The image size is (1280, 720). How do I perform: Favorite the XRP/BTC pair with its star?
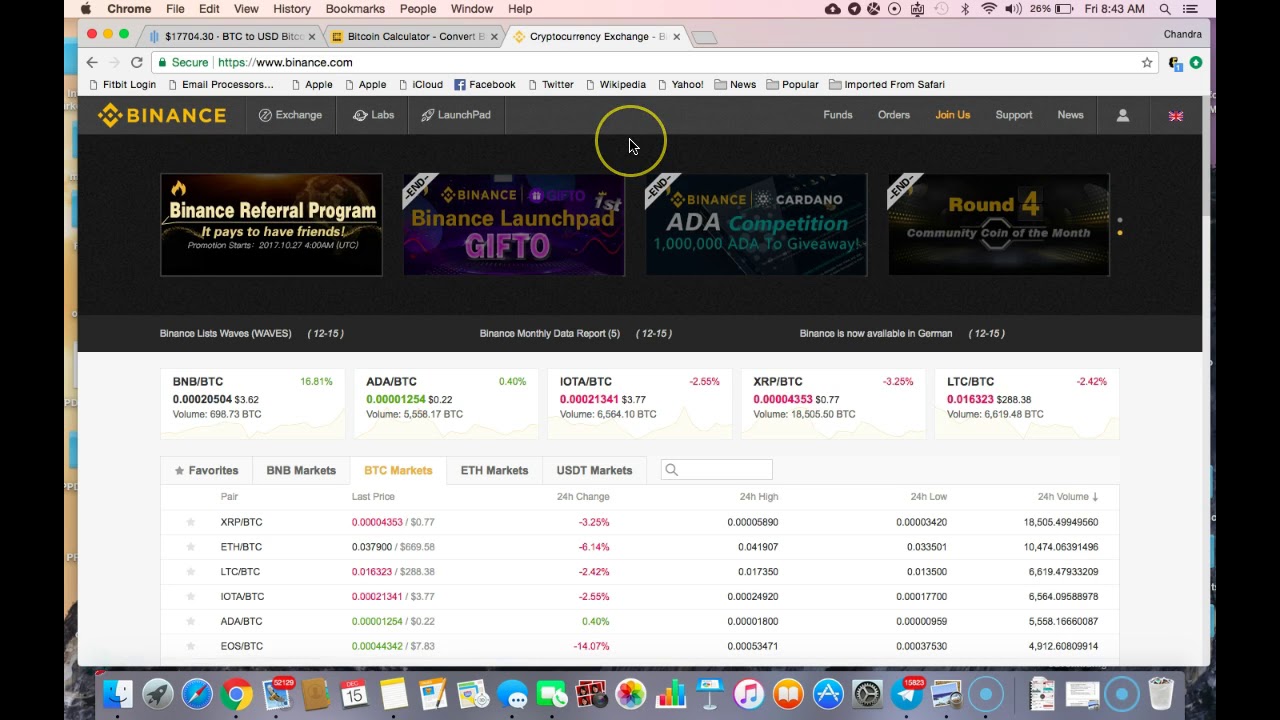pos(190,522)
